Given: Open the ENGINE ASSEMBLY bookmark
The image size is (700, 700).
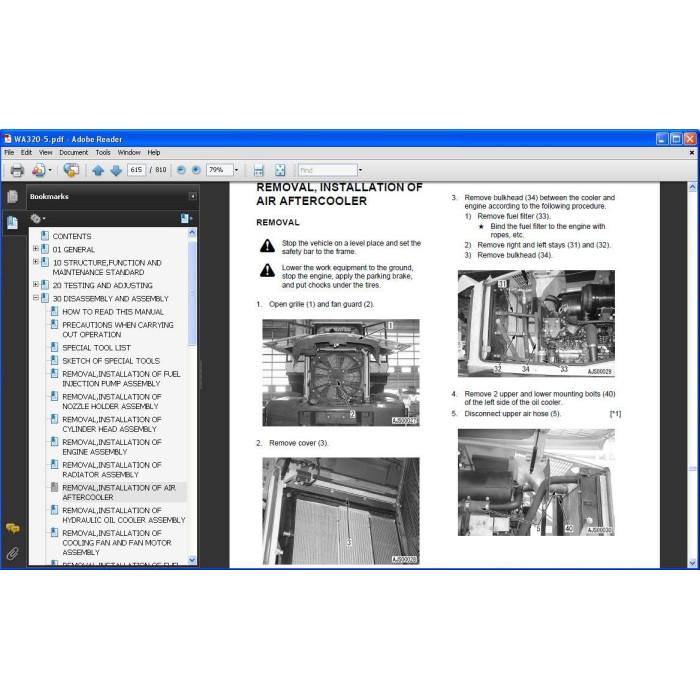Looking at the screenshot, I should 112,447.
